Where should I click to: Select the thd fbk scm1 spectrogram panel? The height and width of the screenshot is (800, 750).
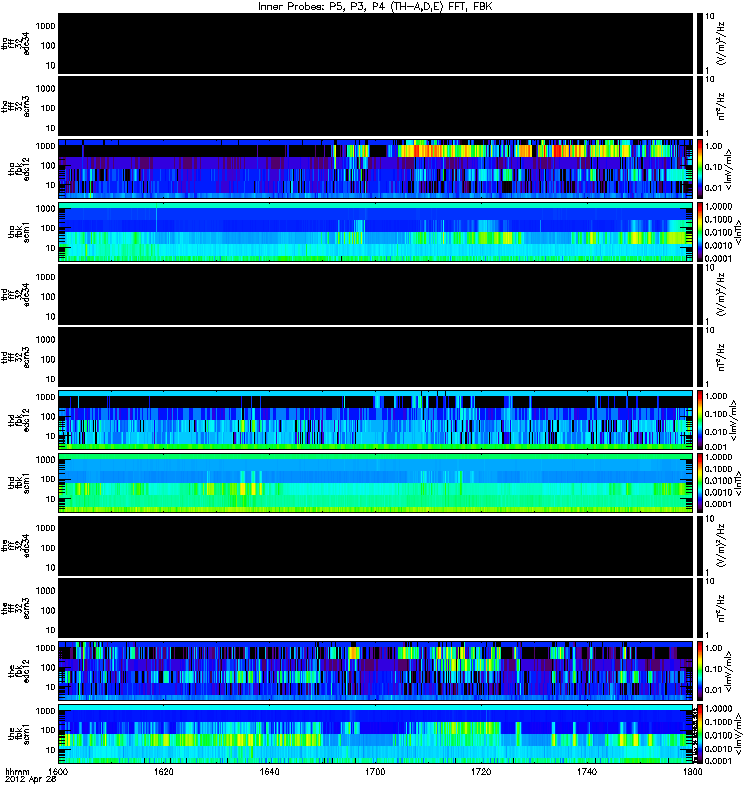click(376, 484)
